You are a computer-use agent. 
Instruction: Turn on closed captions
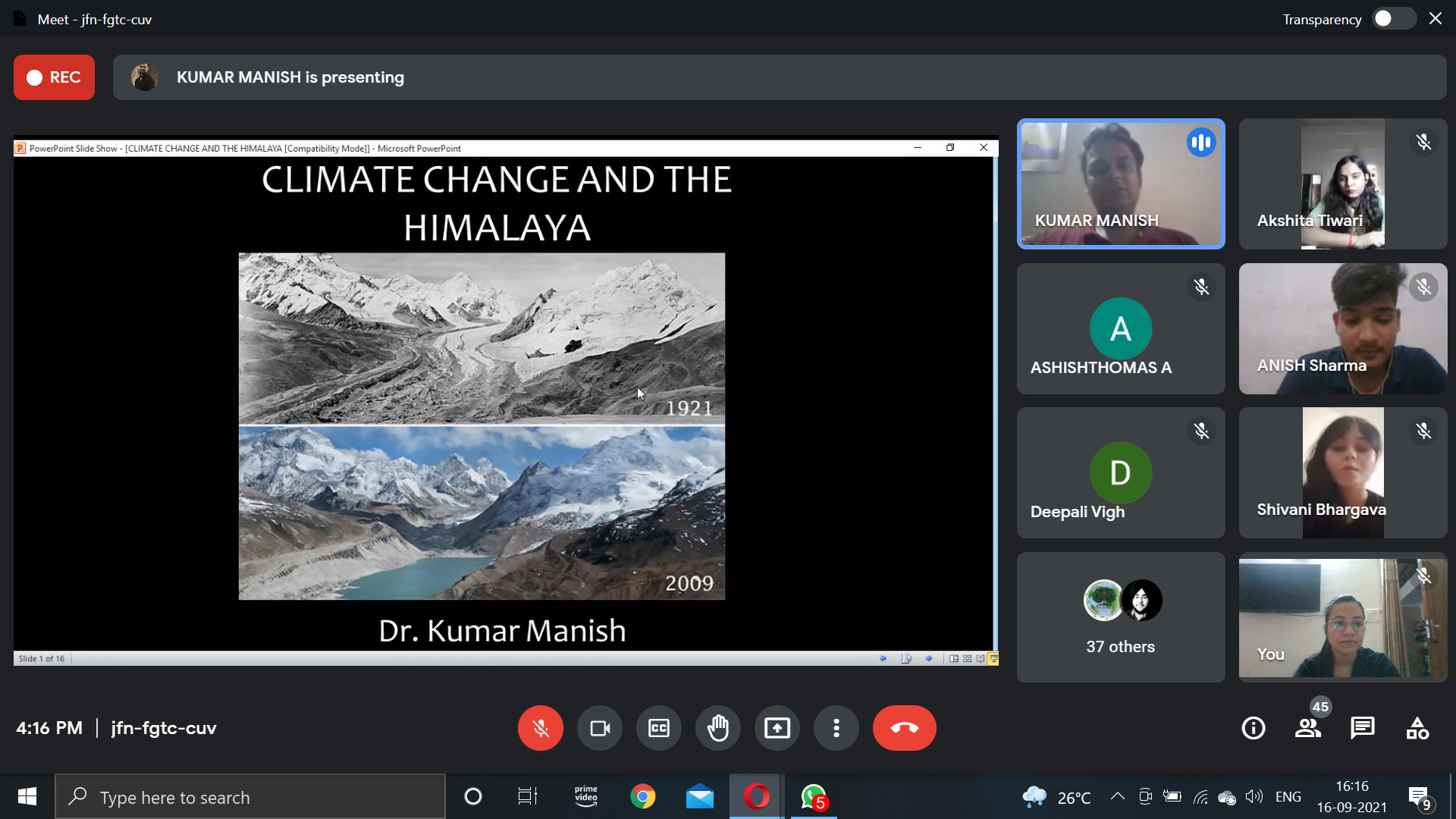click(x=658, y=729)
